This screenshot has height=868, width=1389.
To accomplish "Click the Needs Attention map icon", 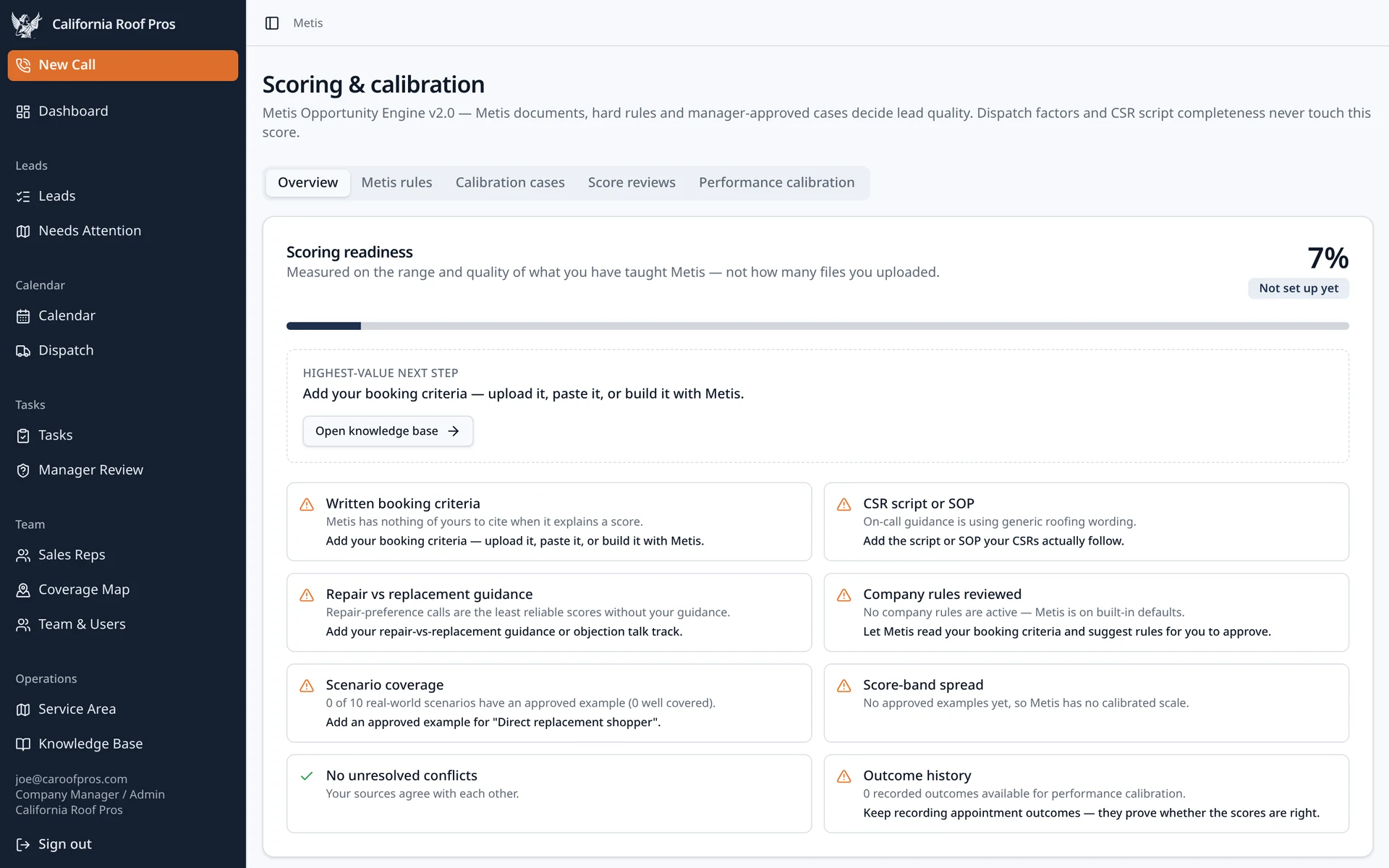I will coord(23,231).
